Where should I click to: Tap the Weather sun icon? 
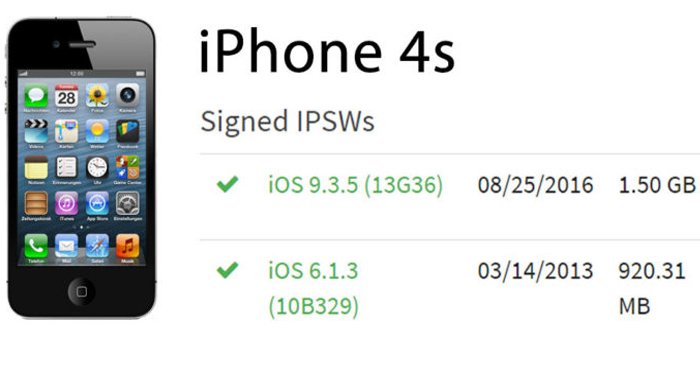97,131
